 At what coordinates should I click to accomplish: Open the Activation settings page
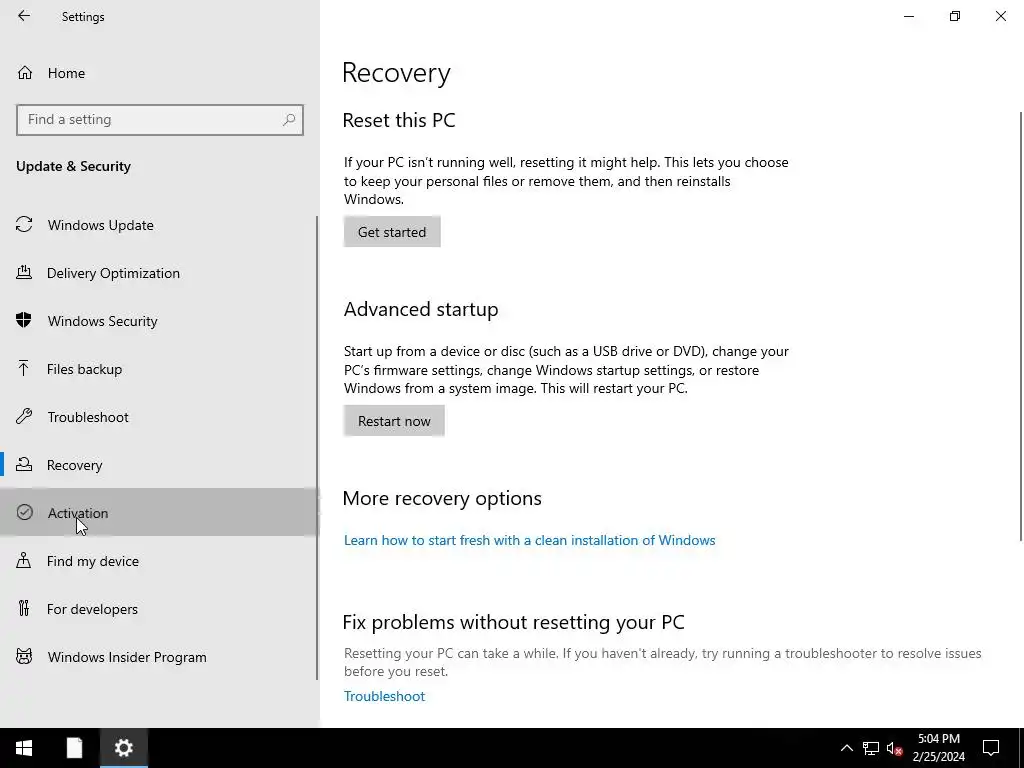click(x=159, y=513)
